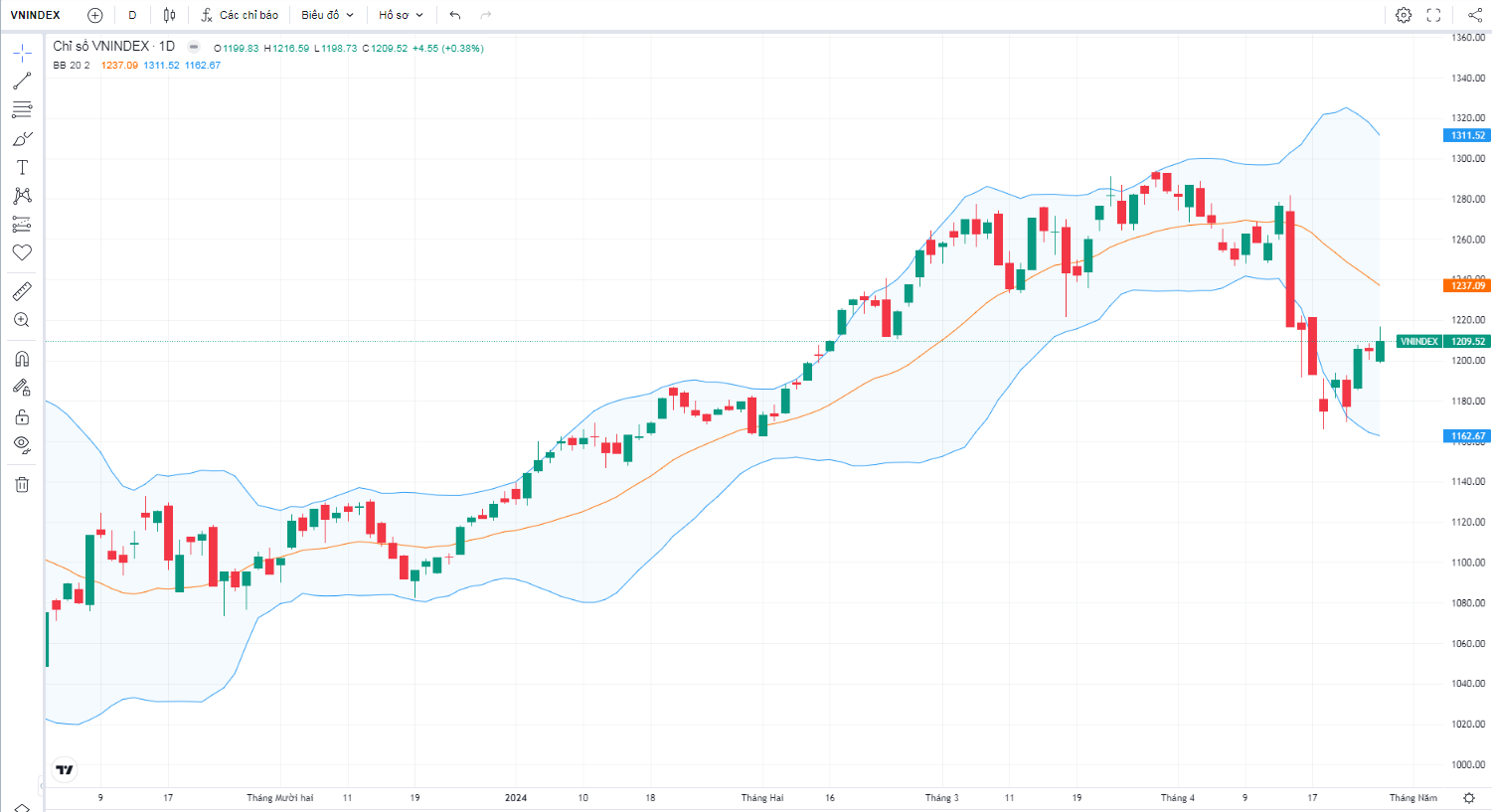This screenshot has height=812, width=1492.
Task: Click the undo arrow
Action: click(x=455, y=15)
